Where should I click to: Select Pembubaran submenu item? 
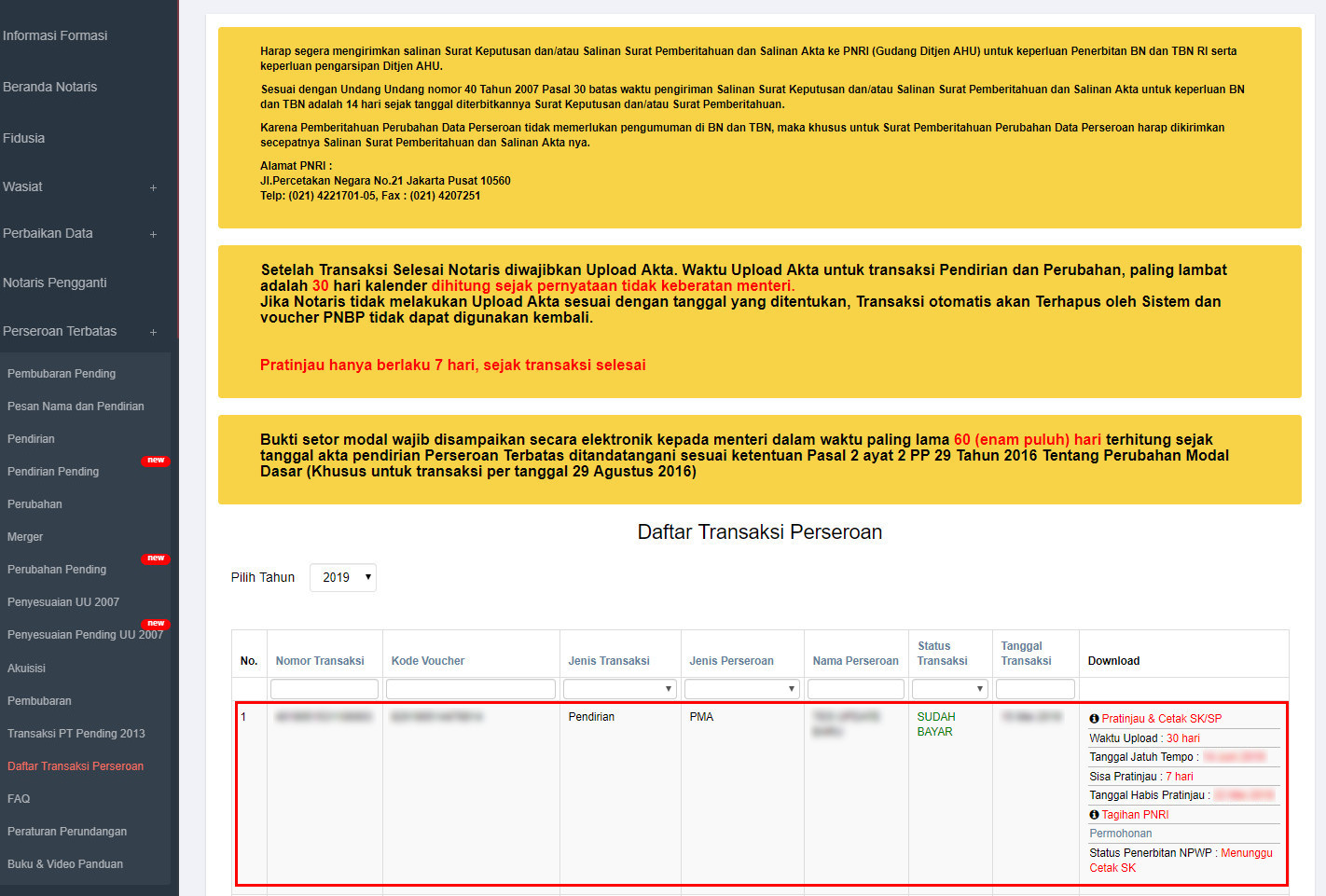click(x=39, y=701)
